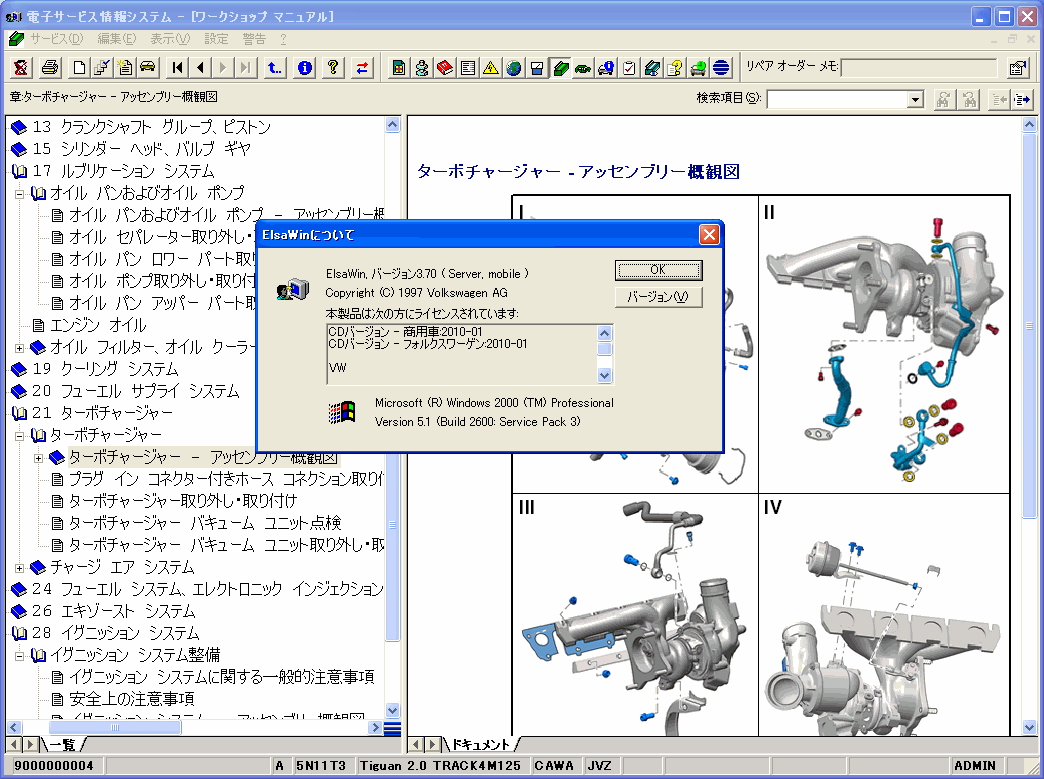
Task: Close the ElsaWinについて dialog
Action: (x=709, y=234)
